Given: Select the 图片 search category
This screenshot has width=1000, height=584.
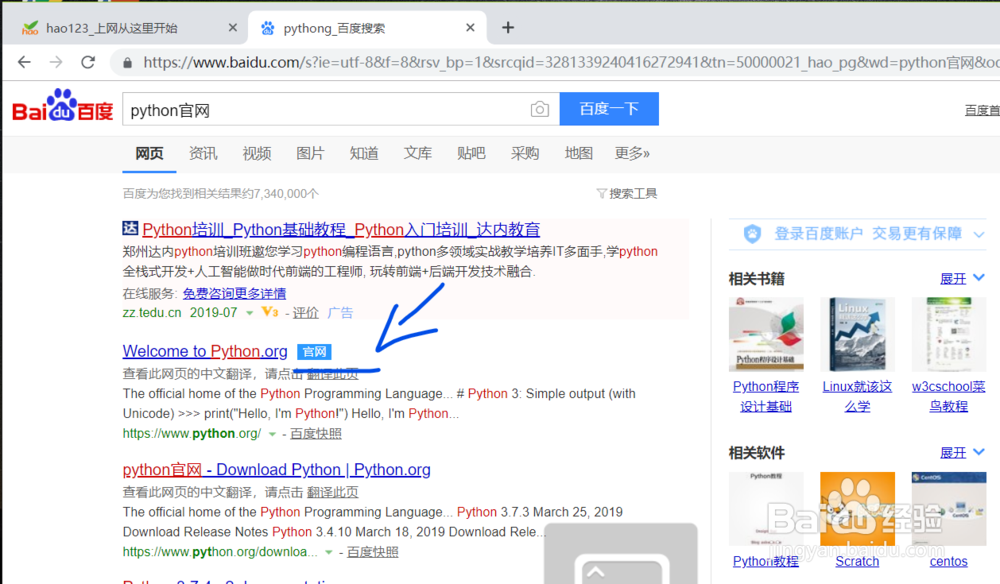Looking at the screenshot, I should [311, 153].
